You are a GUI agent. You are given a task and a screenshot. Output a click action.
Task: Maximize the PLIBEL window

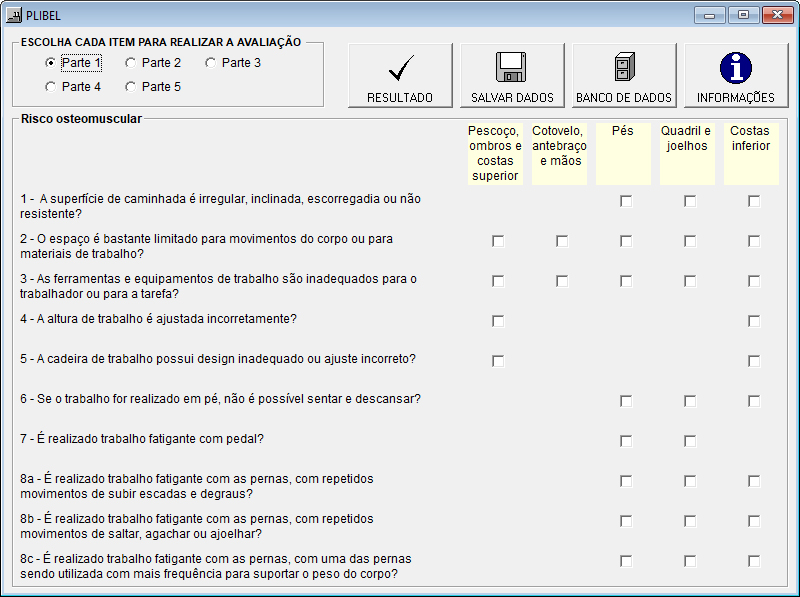click(x=743, y=15)
